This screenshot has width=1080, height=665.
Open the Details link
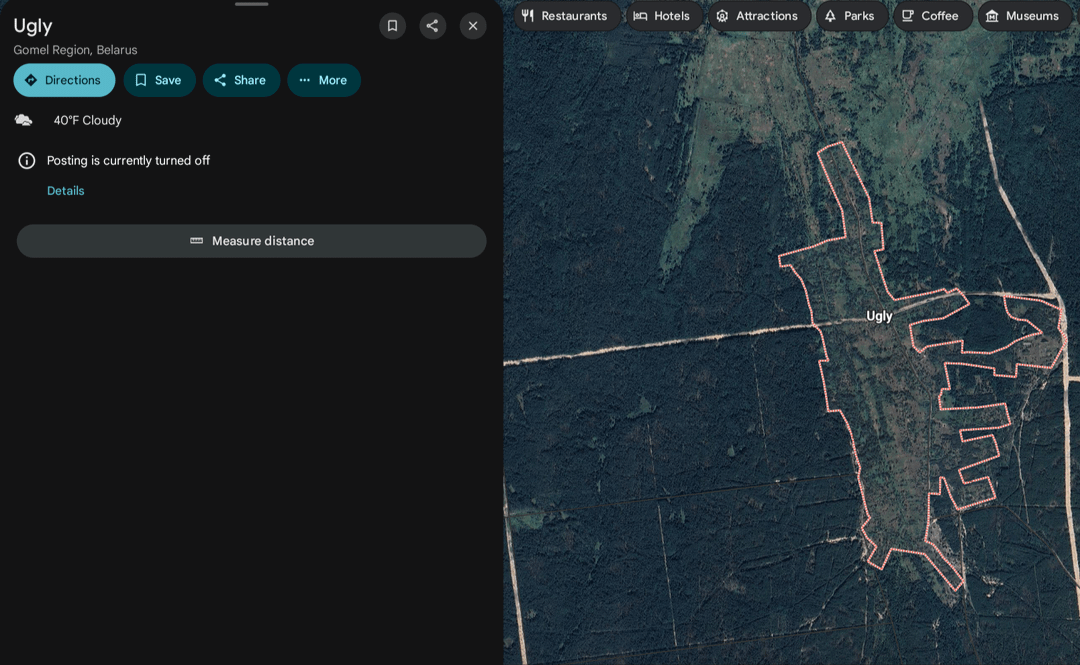(66, 190)
